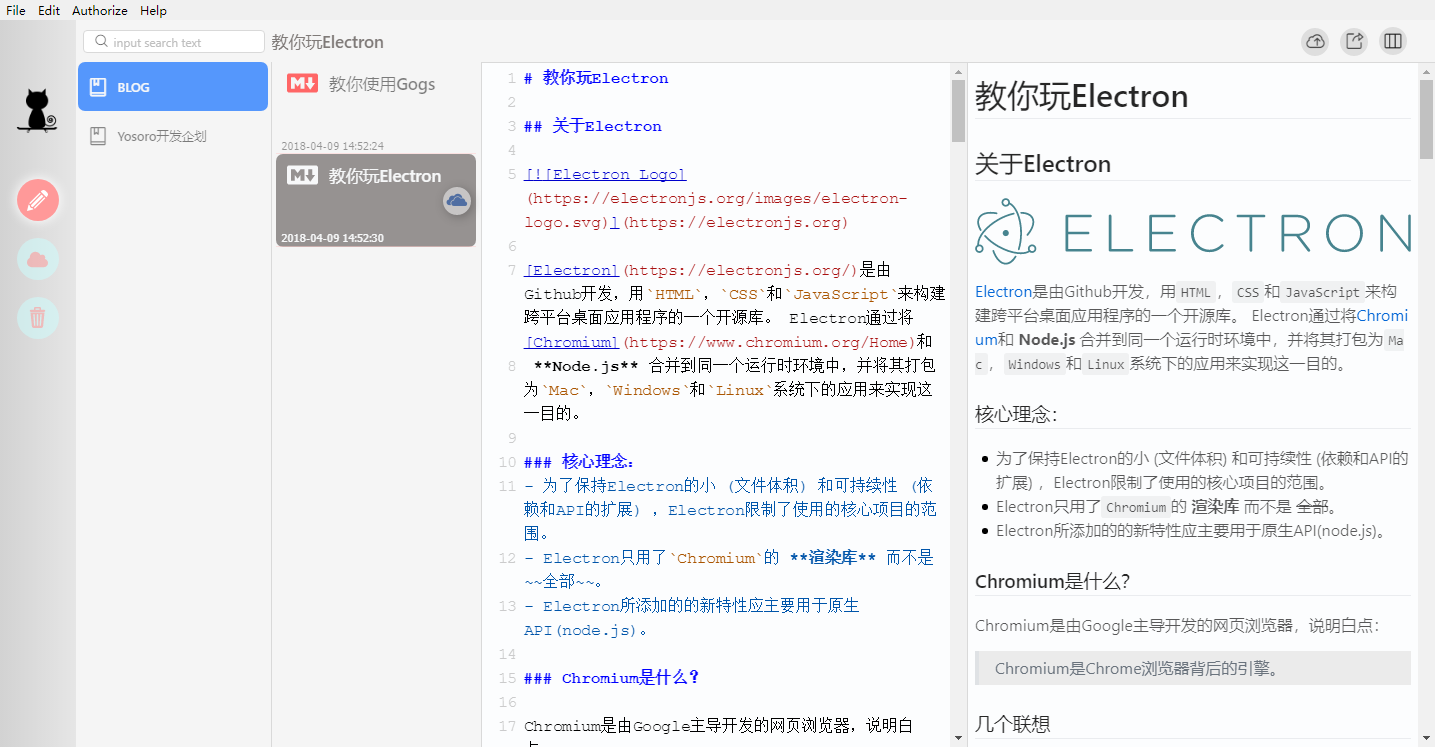1435x747 pixels.
Task: Click the 'Windows' inline code in preview
Action: (1034, 365)
